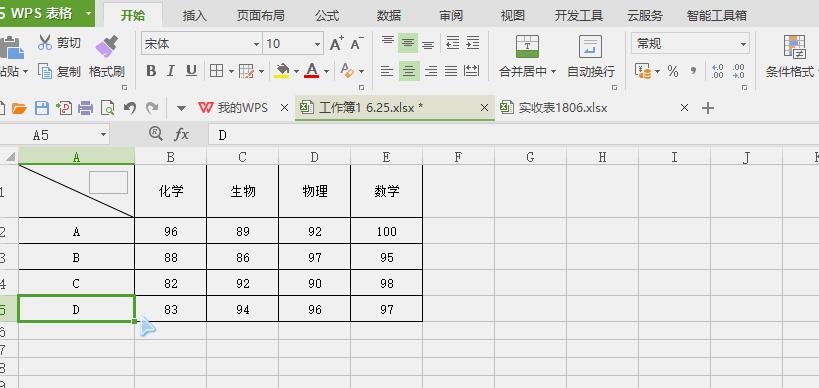Screen dimensions: 819x388
Task: Open the font size 10 dropdown
Action: (318, 44)
